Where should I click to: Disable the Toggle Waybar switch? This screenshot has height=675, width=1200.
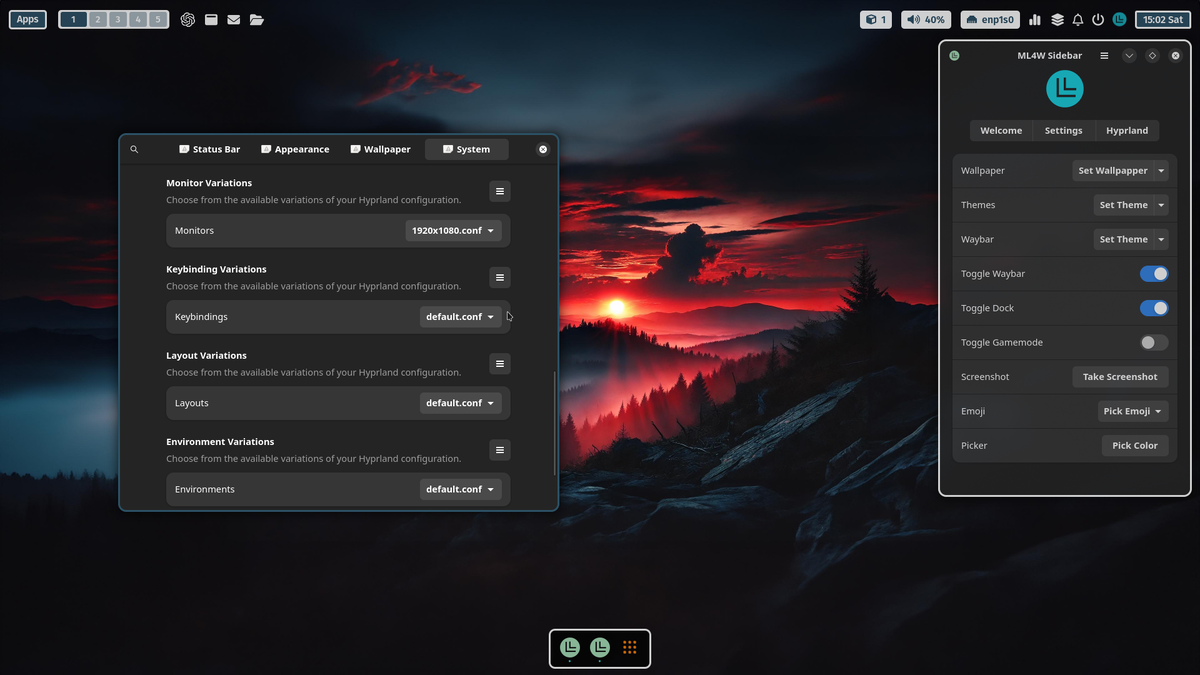point(1154,273)
